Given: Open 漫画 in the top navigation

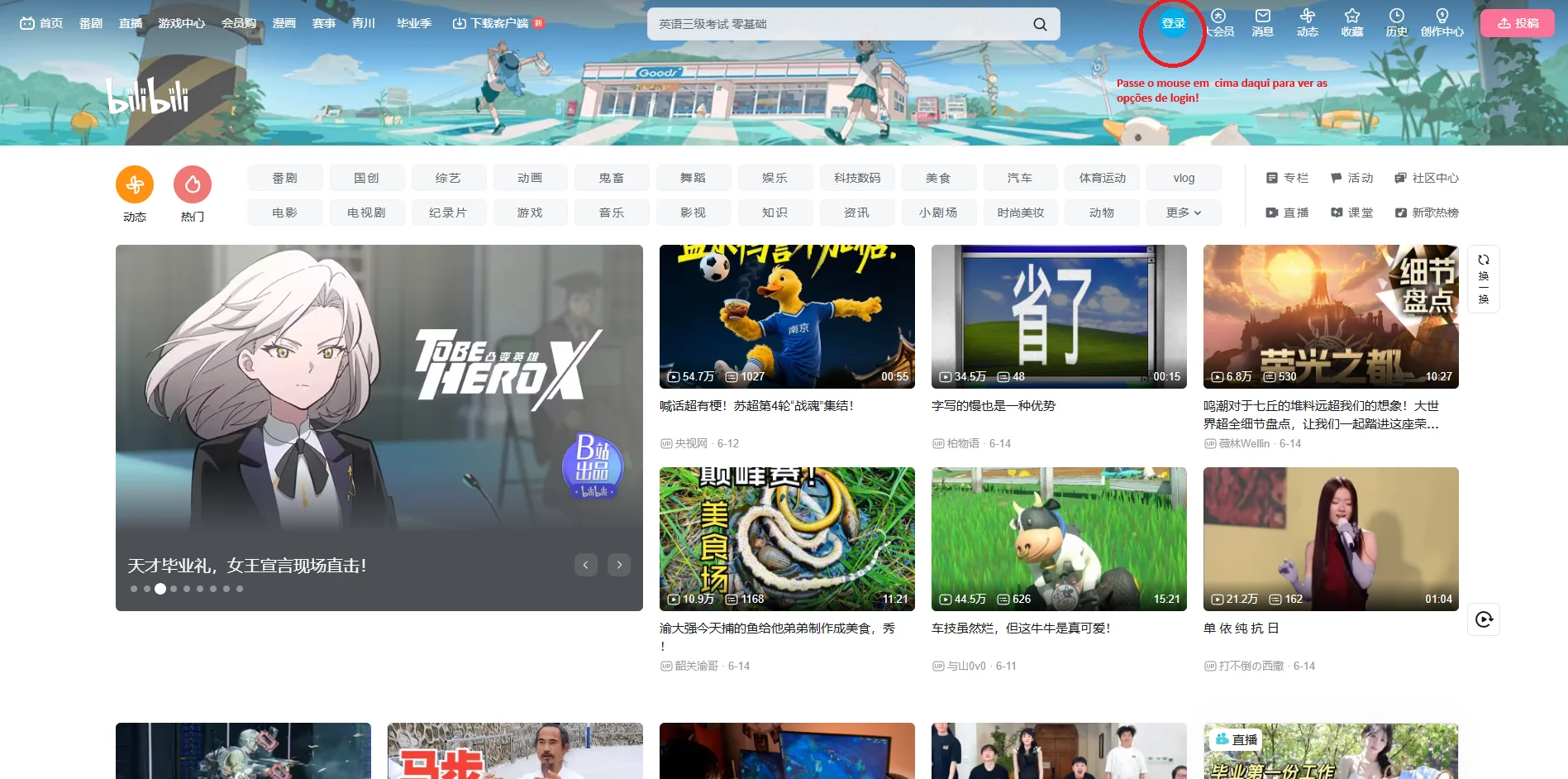Looking at the screenshot, I should 284,23.
